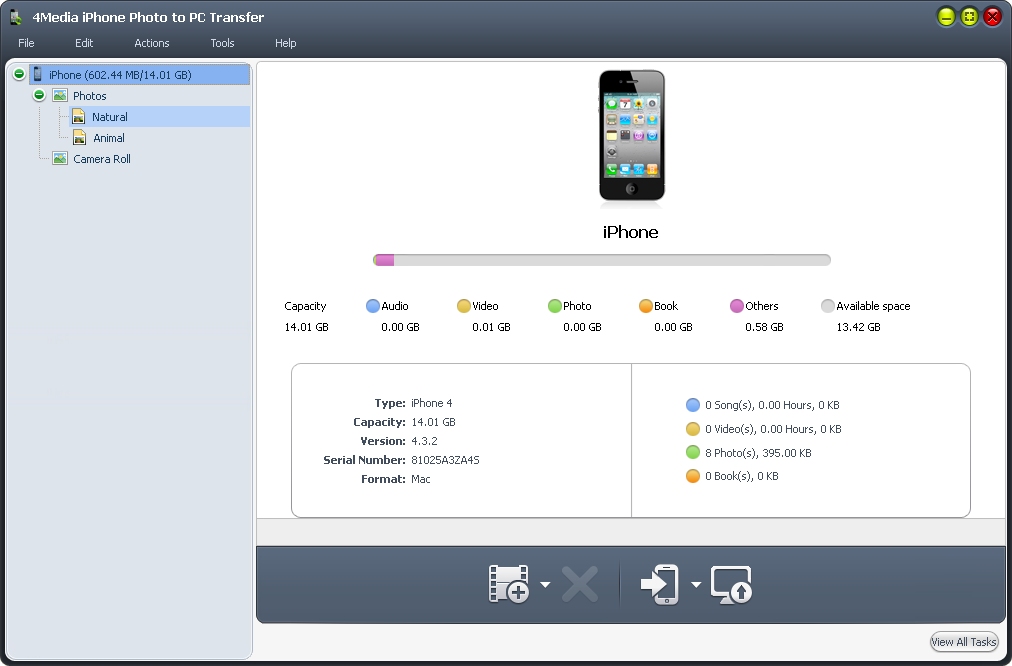Click the gray Available space legend dot
The width and height of the screenshot is (1012, 666).
tap(827, 306)
